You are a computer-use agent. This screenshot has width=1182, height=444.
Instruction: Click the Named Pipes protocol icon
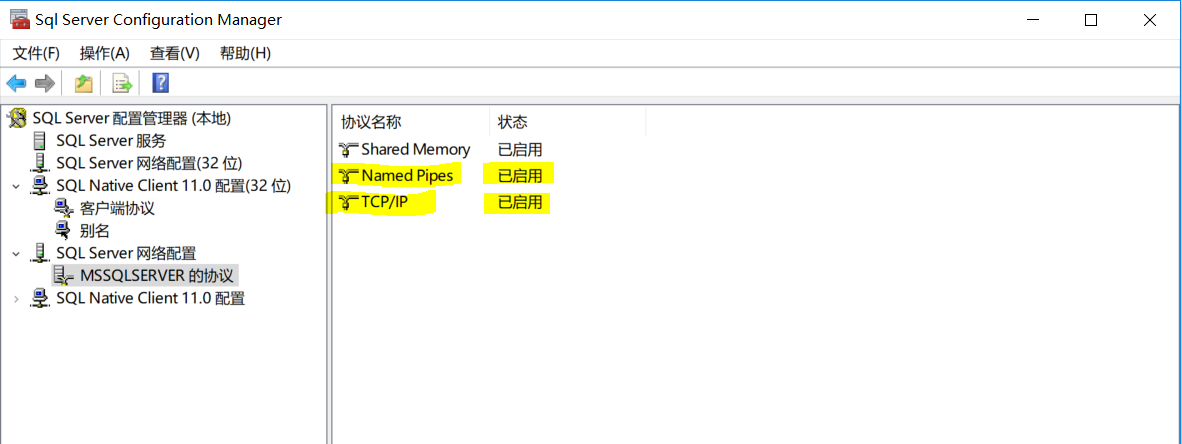click(x=349, y=176)
